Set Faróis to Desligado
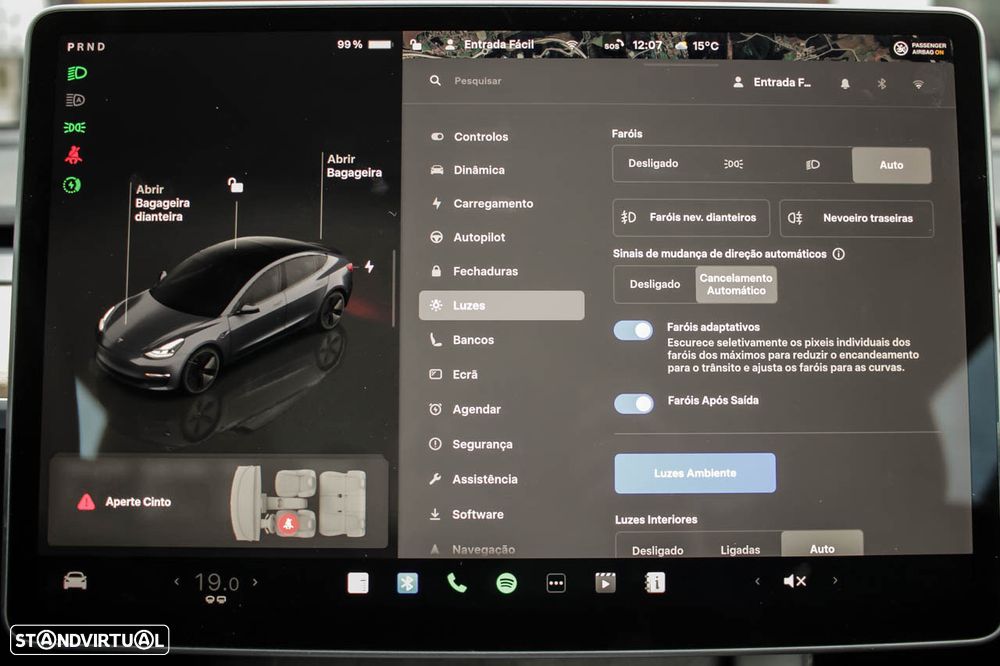1000x666 pixels. pyautogui.click(x=653, y=164)
